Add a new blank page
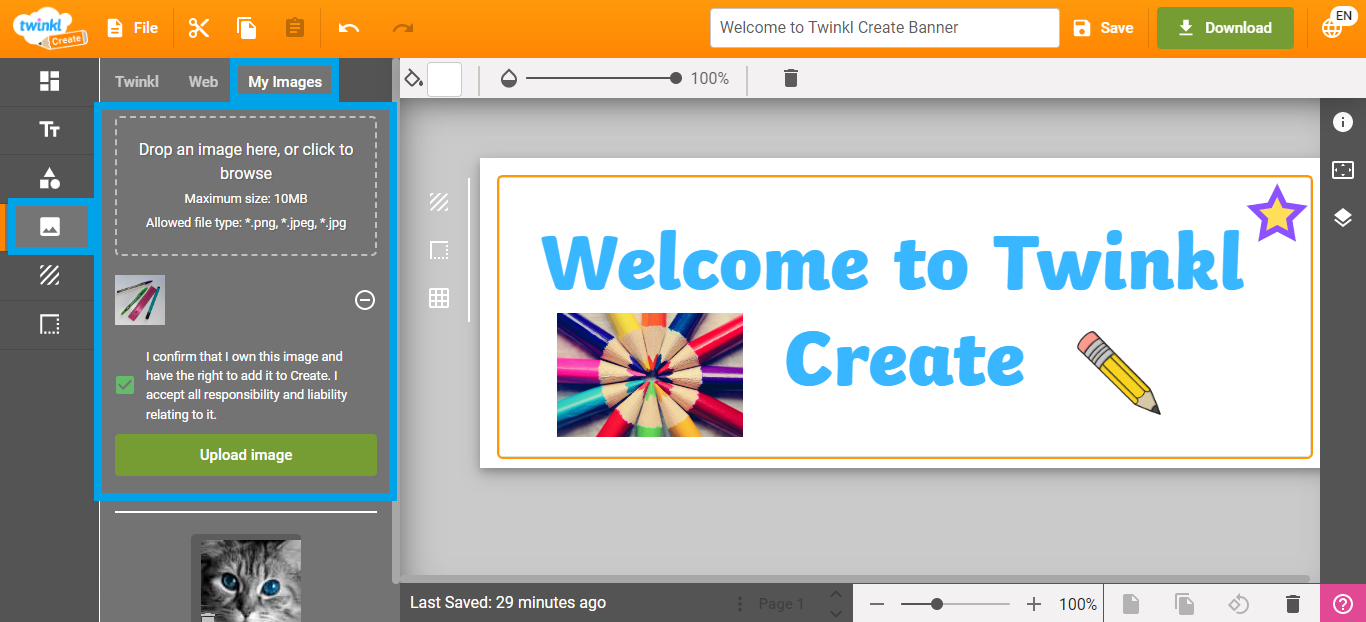This screenshot has height=622, width=1366. (1130, 604)
